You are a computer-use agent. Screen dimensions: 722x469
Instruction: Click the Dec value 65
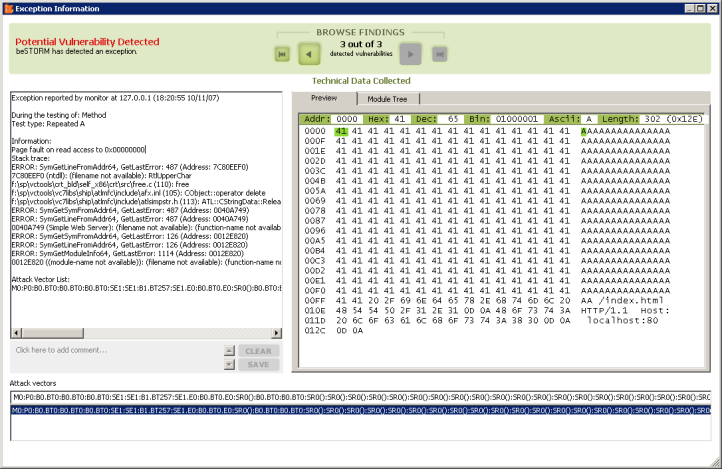click(x=454, y=119)
